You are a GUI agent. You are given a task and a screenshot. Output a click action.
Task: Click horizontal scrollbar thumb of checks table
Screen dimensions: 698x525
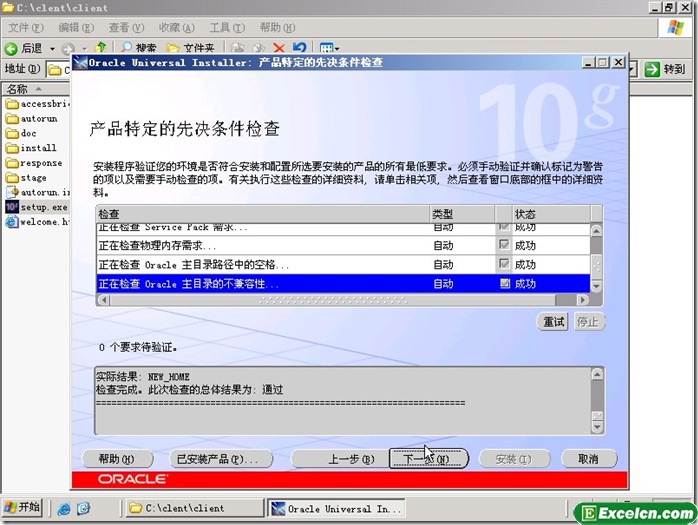coord(333,300)
